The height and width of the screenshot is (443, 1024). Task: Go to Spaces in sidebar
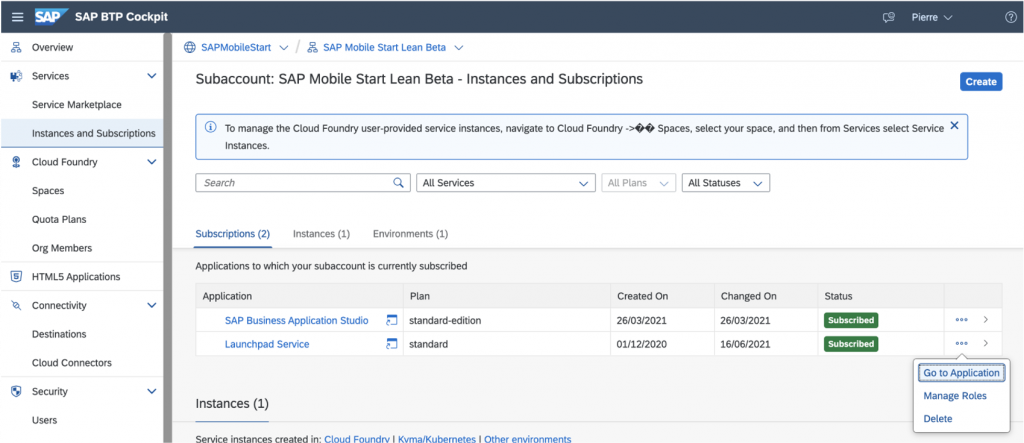tap(48, 191)
